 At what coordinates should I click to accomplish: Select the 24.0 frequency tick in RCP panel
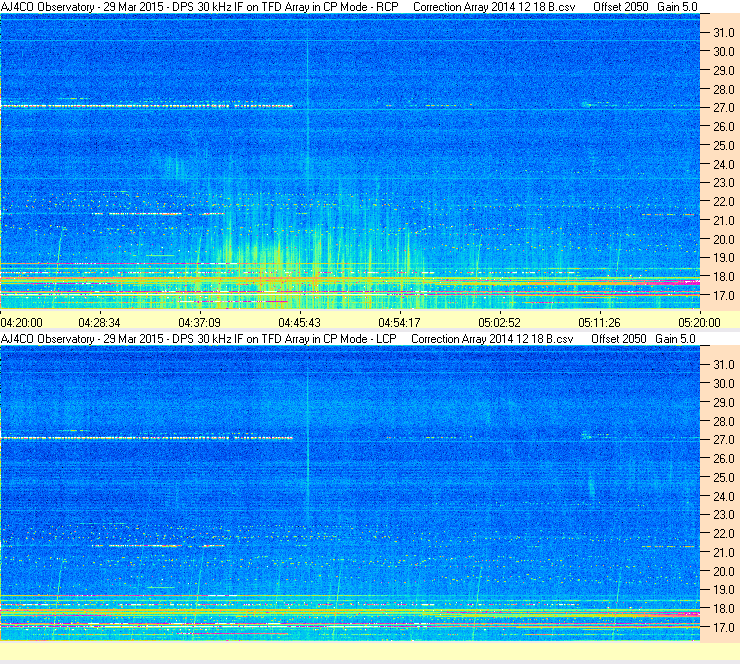tap(723, 165)
